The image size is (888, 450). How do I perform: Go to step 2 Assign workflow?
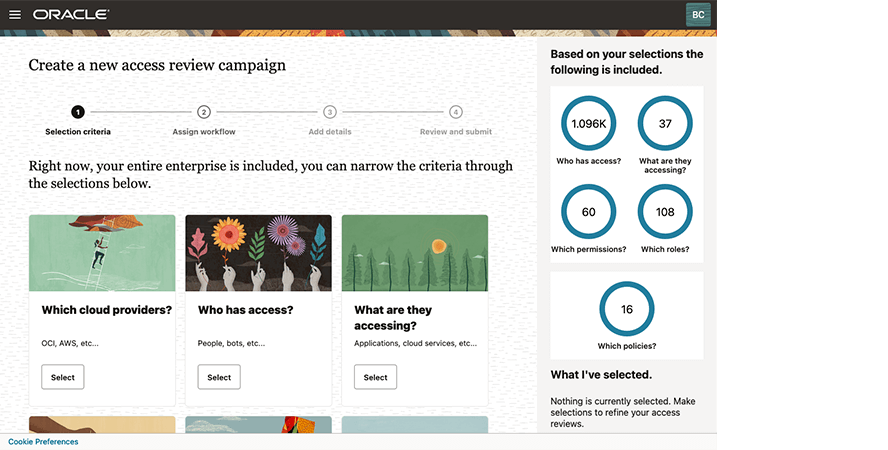tap(204, 112)
